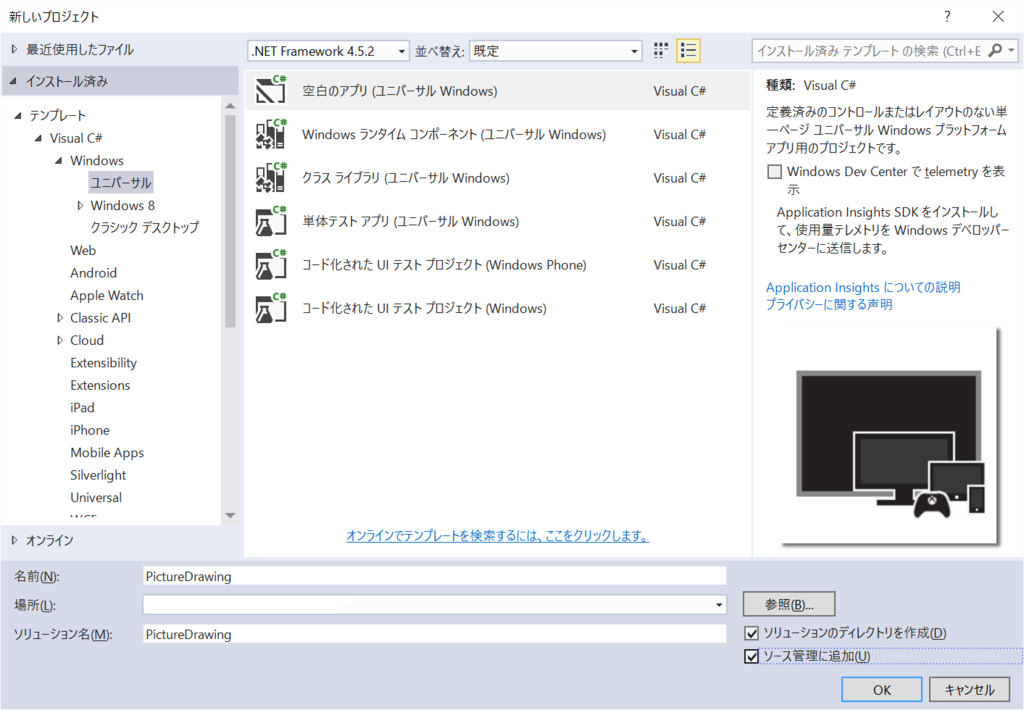
Task: Click tree scrollbar down arrow
Action: pos(230,515)
